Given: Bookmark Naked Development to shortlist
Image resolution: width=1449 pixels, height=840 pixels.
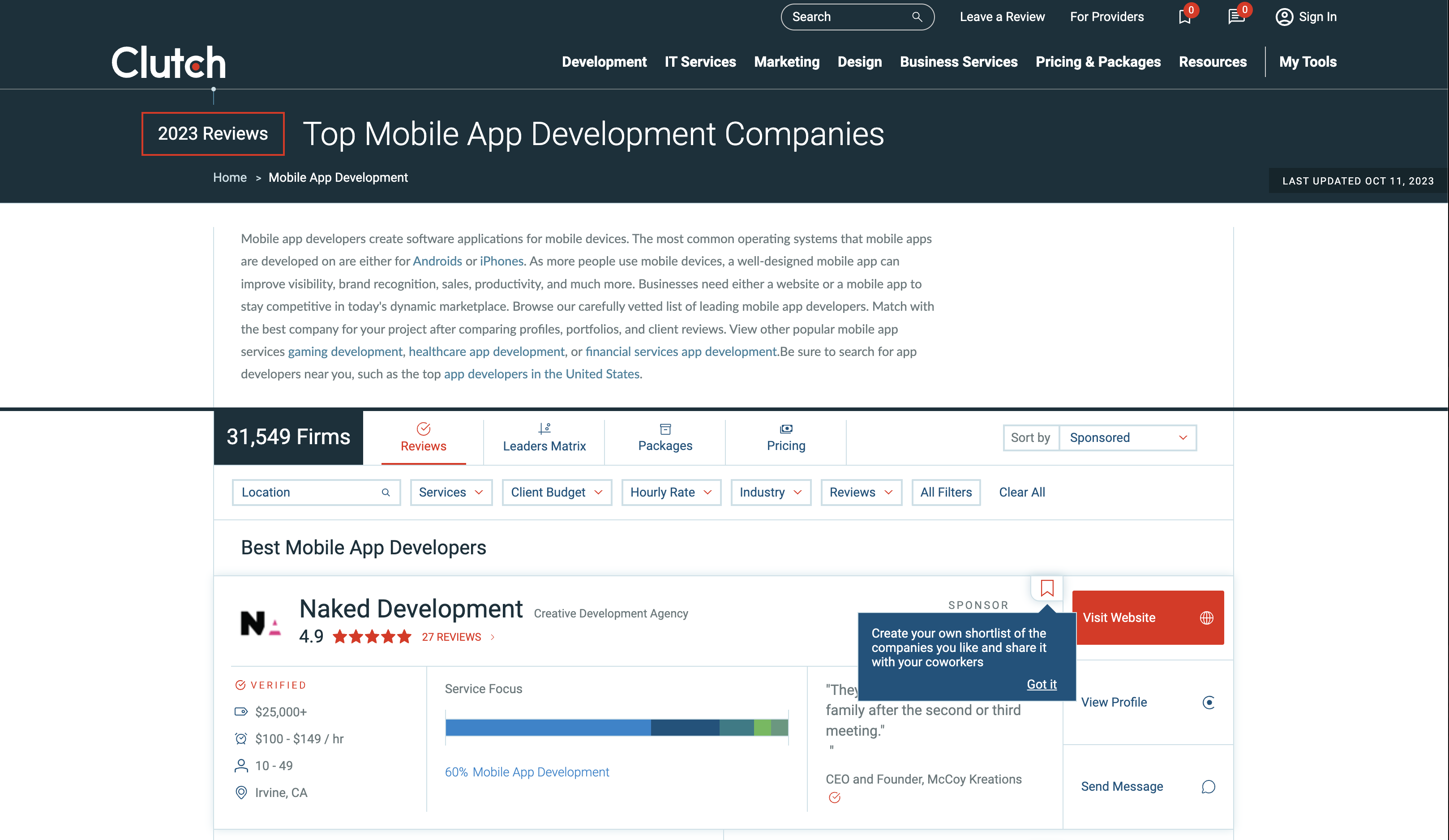Looking at the screenshot, I should pyautogui.click(x=1046, y=587).
